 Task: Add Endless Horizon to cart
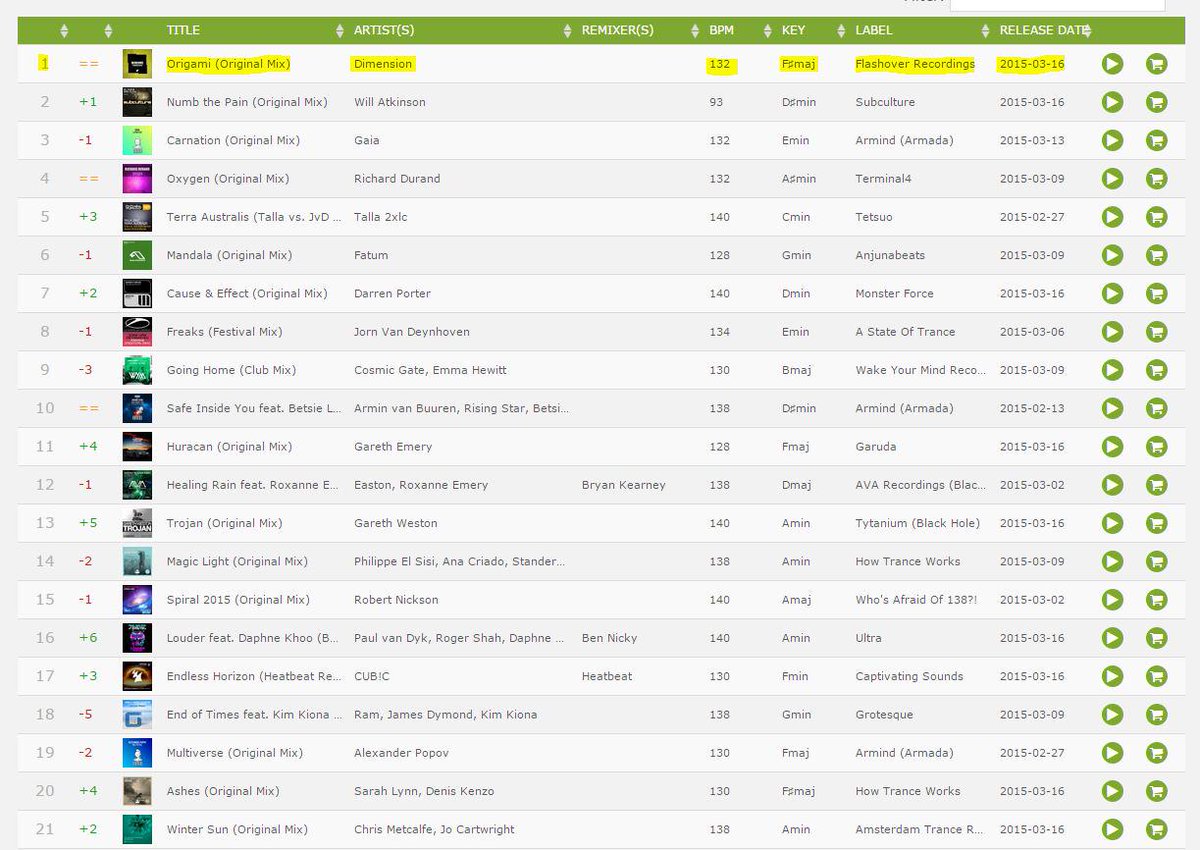pos(1156,676)
